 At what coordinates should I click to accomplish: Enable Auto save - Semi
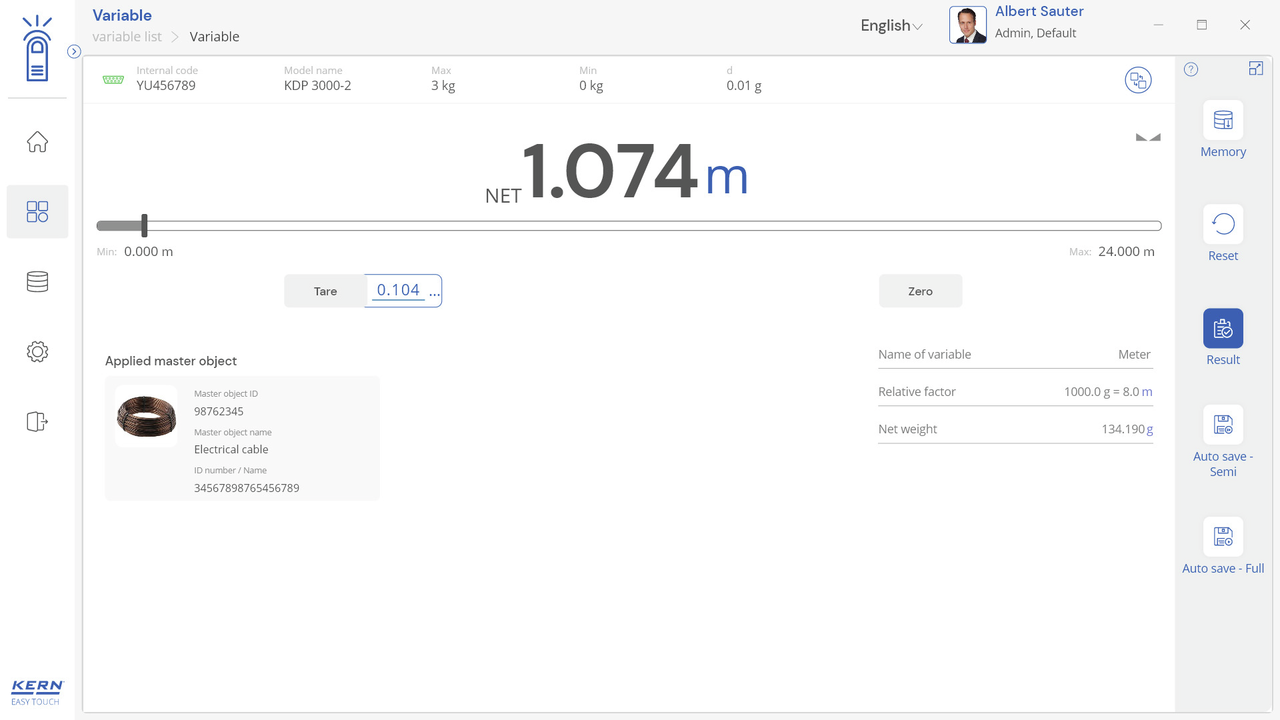click(1222, 425)
